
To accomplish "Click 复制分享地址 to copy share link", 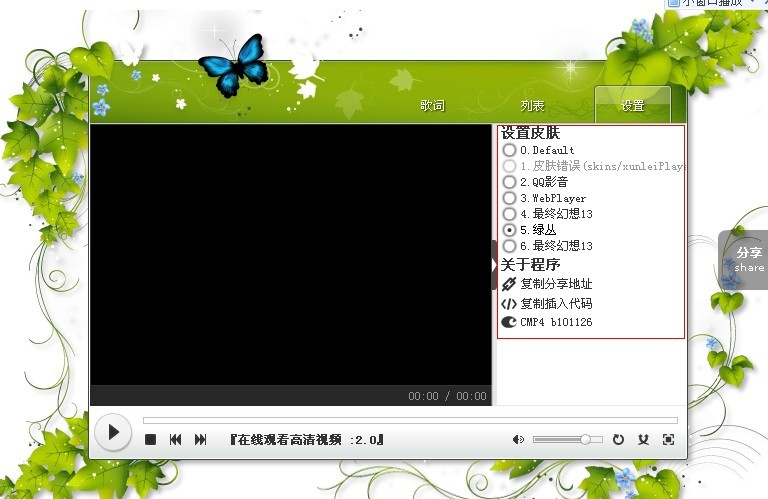I will click(556, 284).
